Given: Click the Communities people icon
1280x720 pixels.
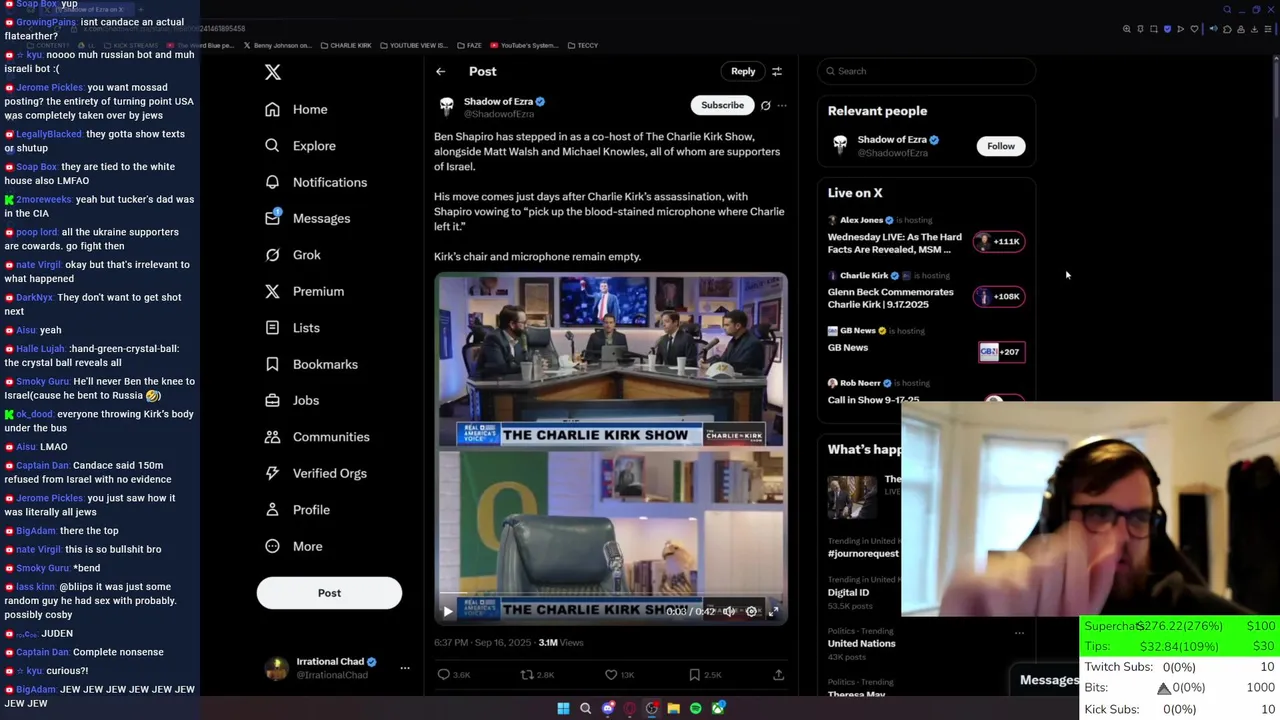Looking at the screenshot, I should point(272,437).
